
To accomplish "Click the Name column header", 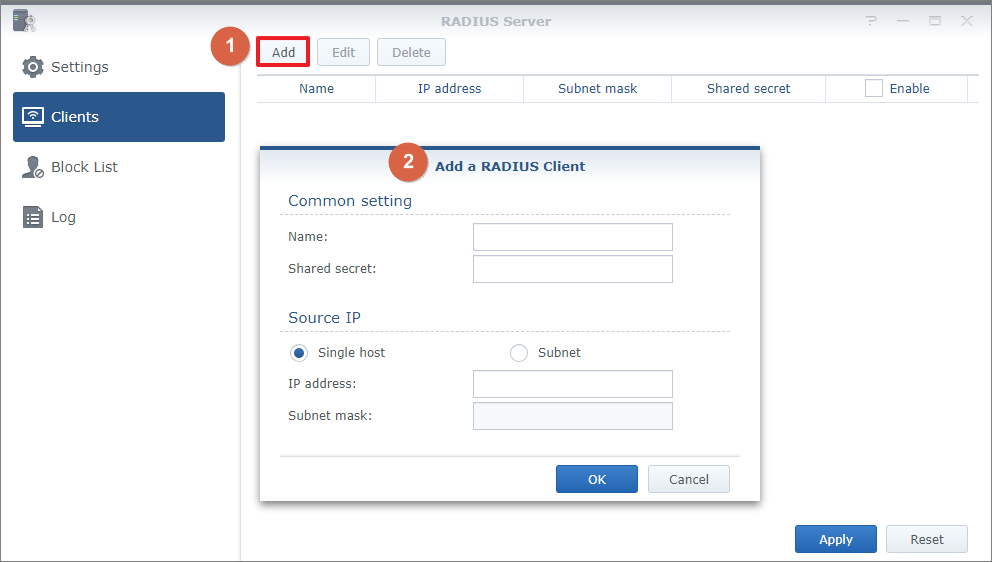I will coord(316,89).
